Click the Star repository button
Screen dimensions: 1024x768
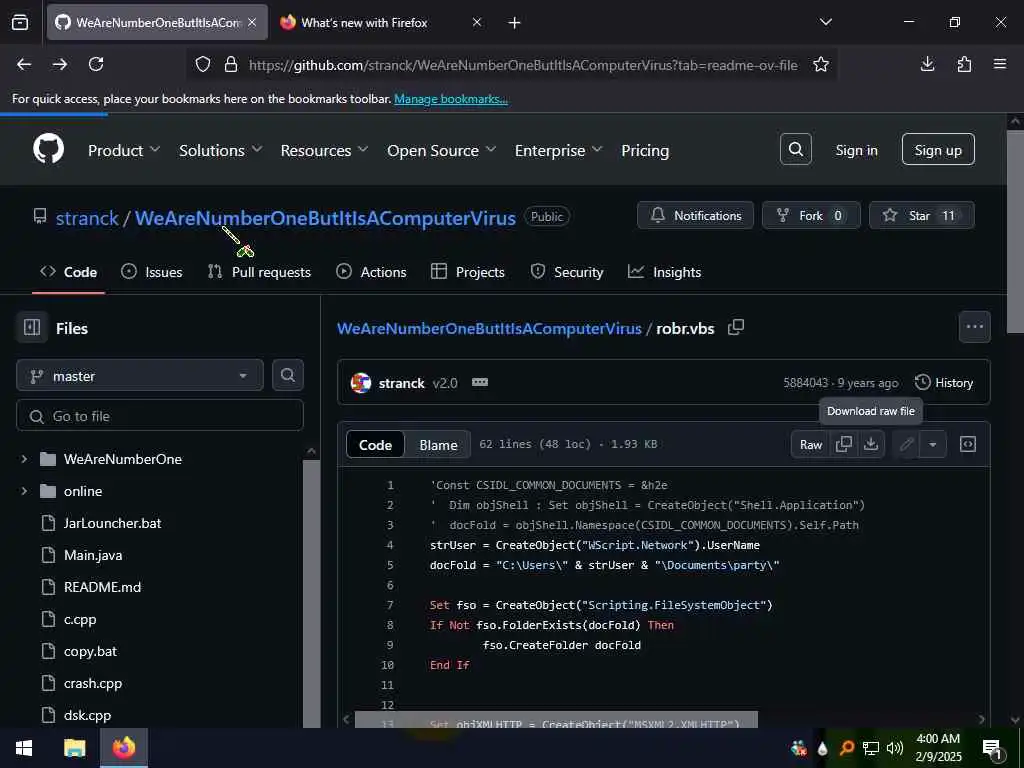(921, 215)
